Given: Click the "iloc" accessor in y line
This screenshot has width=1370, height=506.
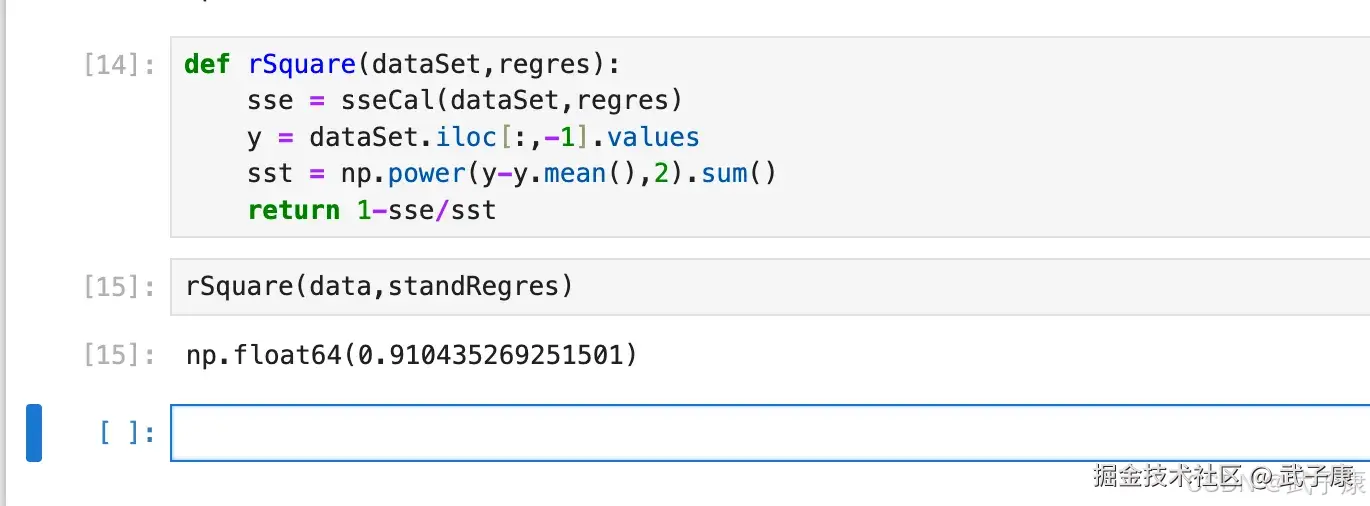Looking at the screenshot, I should (466, 137).
